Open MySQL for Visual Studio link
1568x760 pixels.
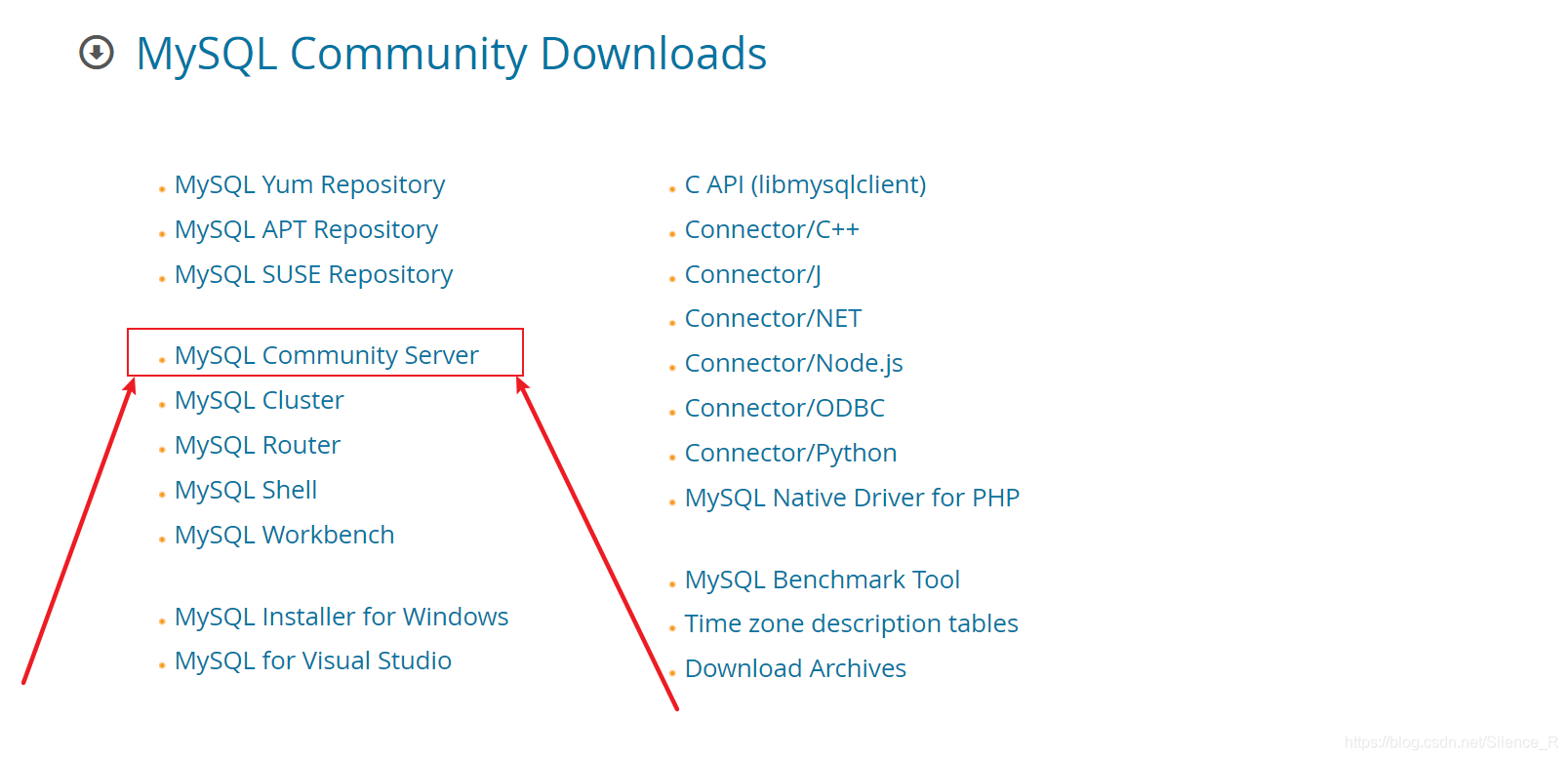click(313, 661)
